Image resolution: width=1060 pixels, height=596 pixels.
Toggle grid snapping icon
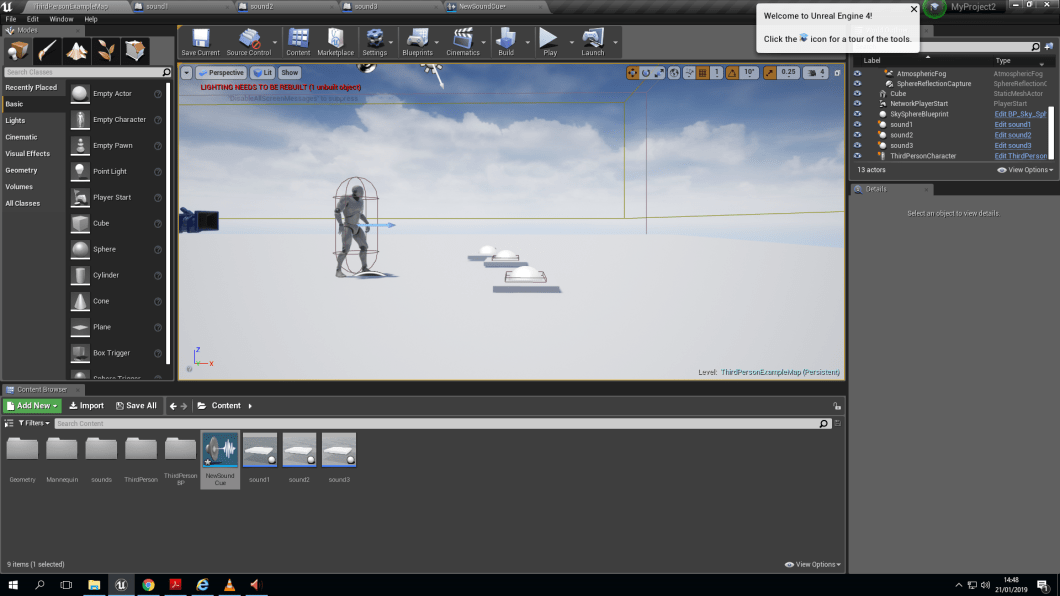pos(703,72)
